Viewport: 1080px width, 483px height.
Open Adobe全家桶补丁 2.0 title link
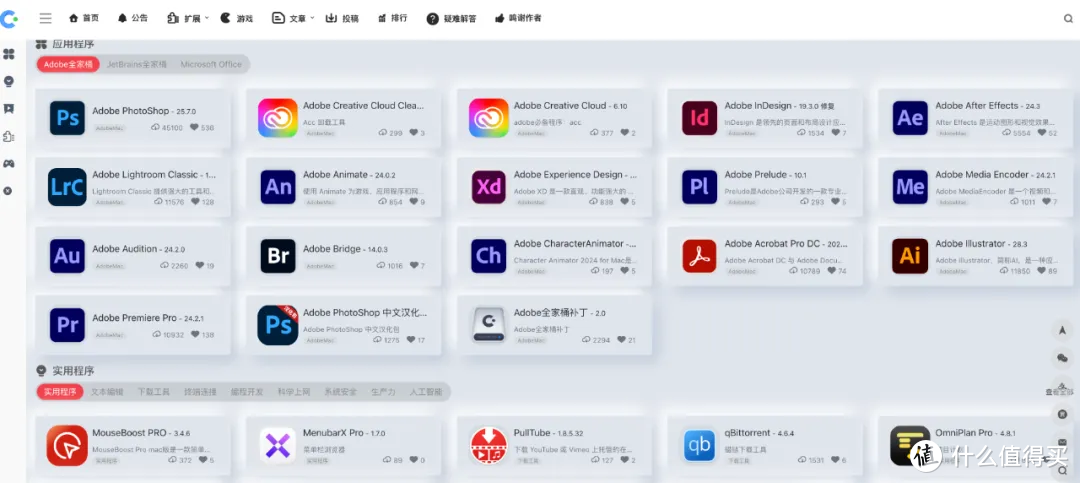tap(559, 313)
